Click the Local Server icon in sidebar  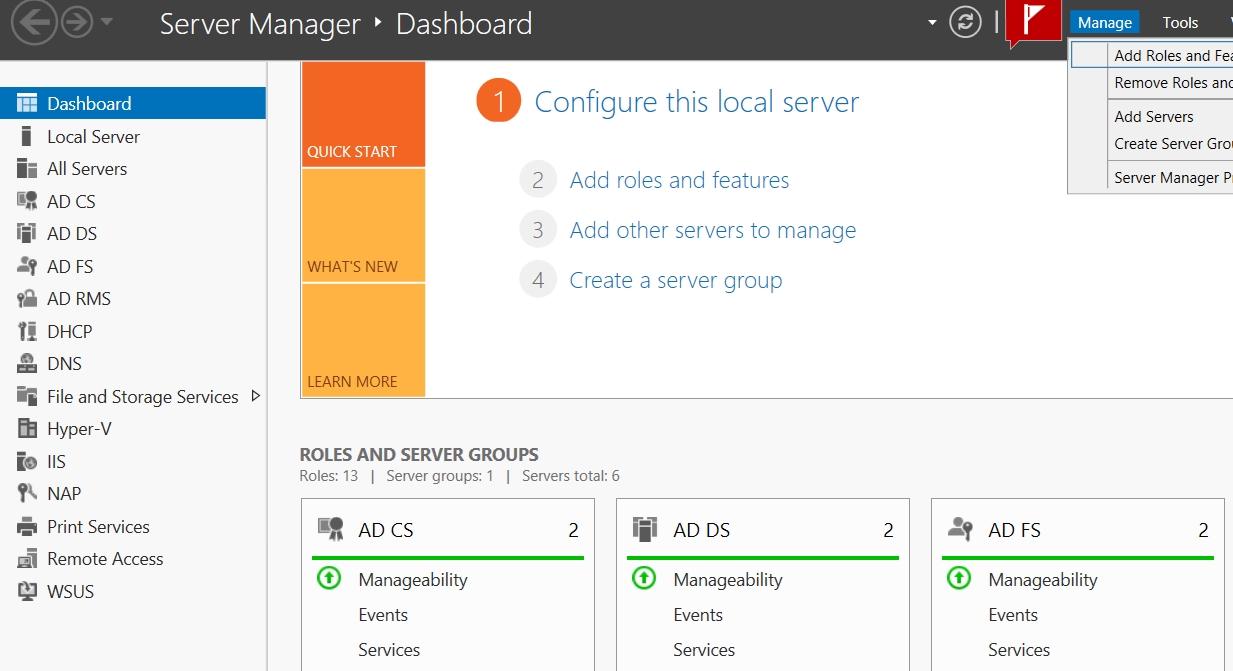[x=27, y=136]
